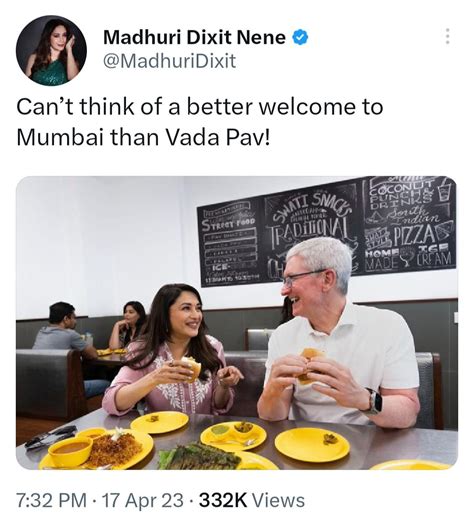
Task: Click the background couple at booth
Action: 92,331
